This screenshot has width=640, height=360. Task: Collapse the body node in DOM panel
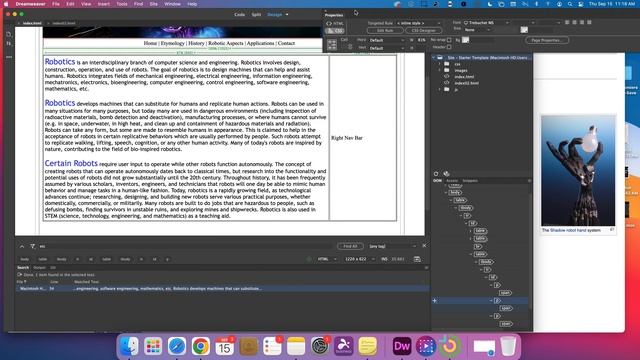coord(446,192)
